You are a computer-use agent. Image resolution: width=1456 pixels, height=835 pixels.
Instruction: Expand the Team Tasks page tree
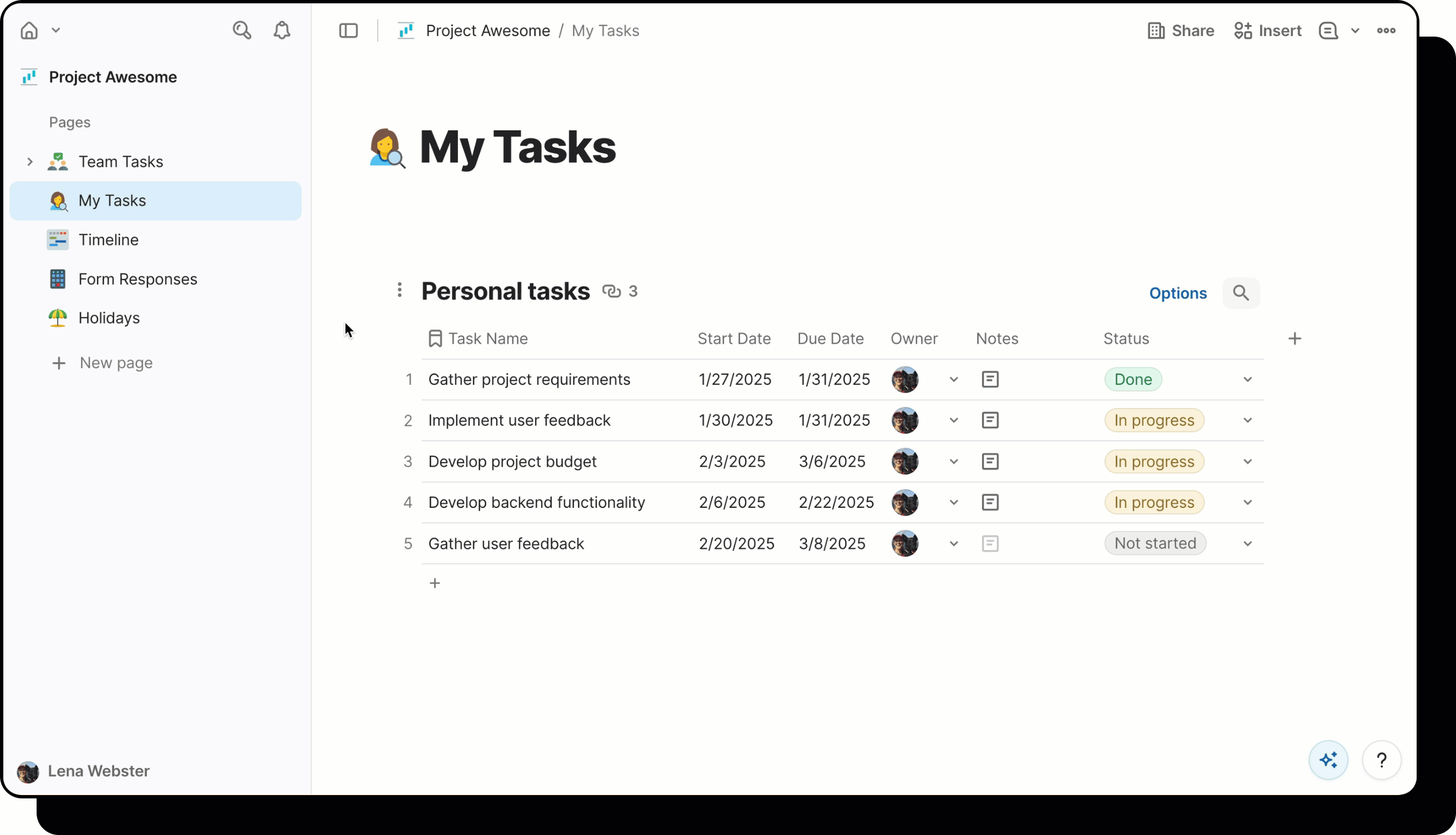(x=30, y=162)
